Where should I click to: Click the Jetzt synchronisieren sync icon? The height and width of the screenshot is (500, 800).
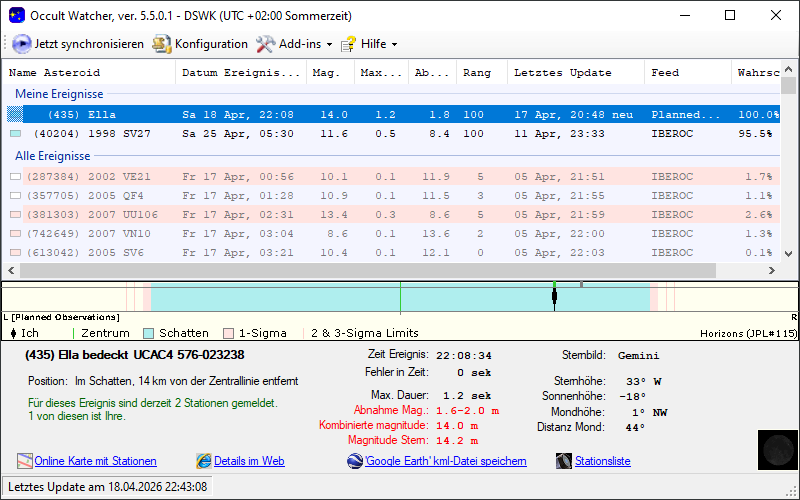(21, 44)
